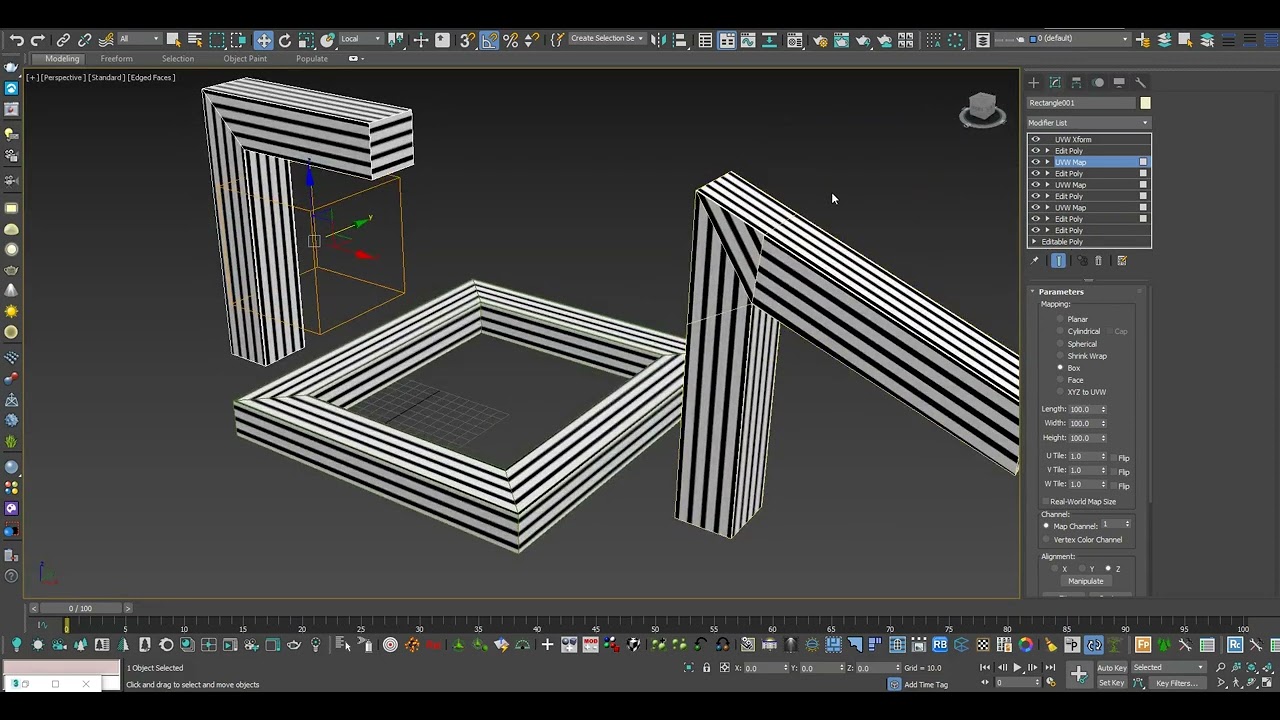The image size is (1280, 720).
Task: Expand the Editable Poly stack entry
Action: coord(1035,242)
